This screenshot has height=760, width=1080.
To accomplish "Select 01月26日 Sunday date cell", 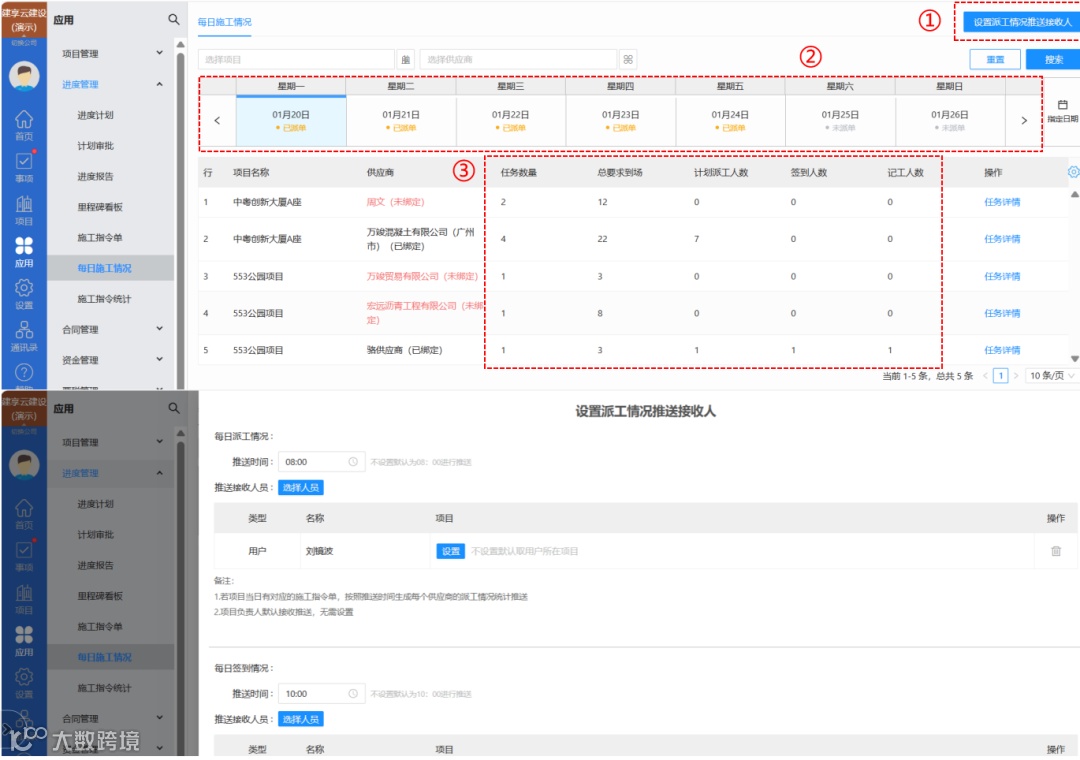I will tap(950, 121).
